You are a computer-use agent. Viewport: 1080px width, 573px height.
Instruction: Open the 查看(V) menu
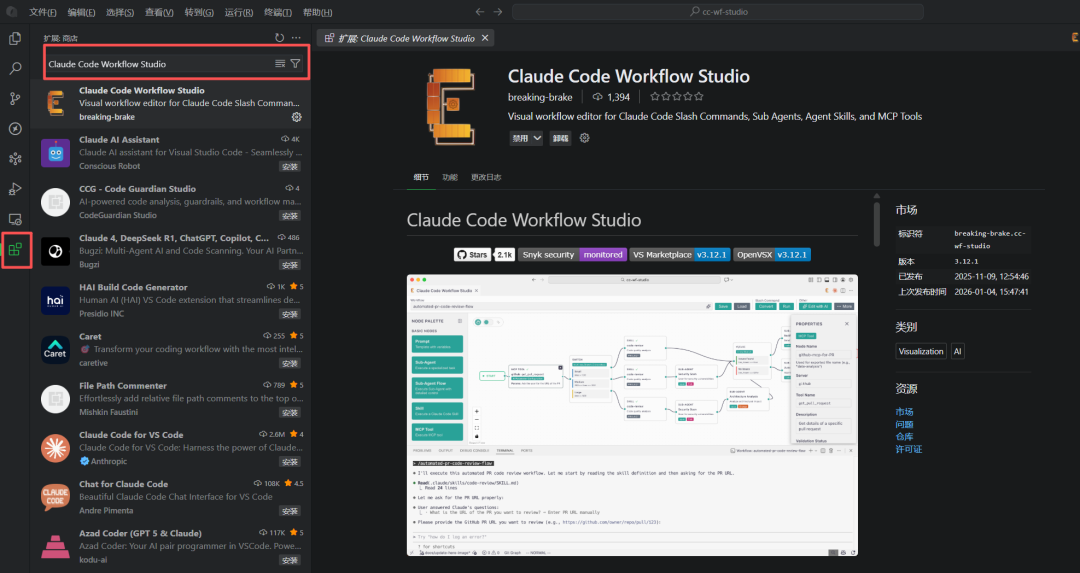click(159, 12)
